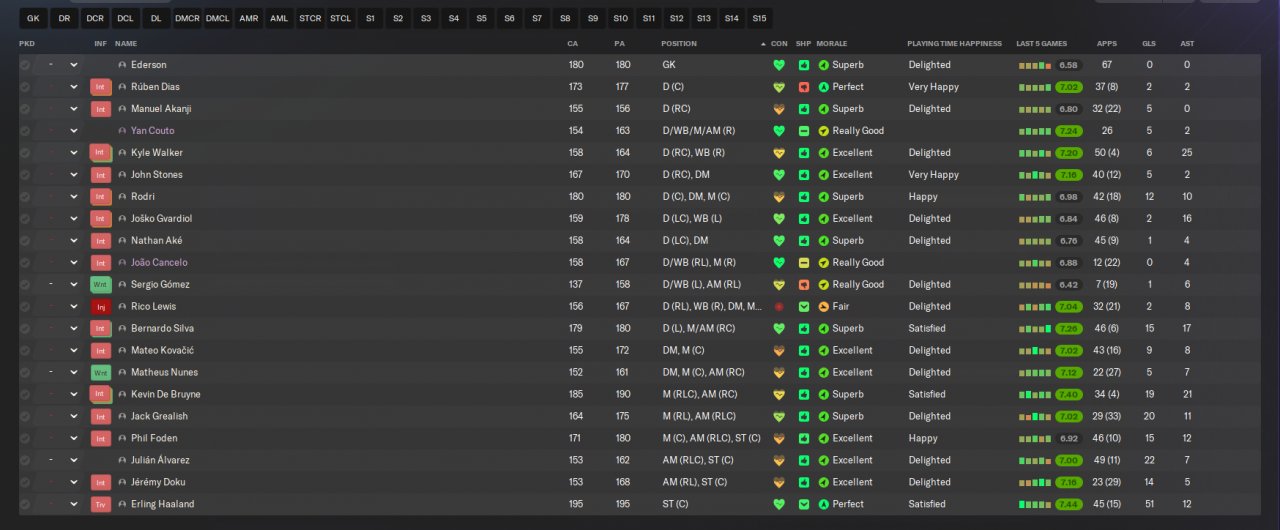Viewport: 1280px width, 530px height.
Task: Toggle the selection circle for Rúben Dias
Action: click(25, 87)
